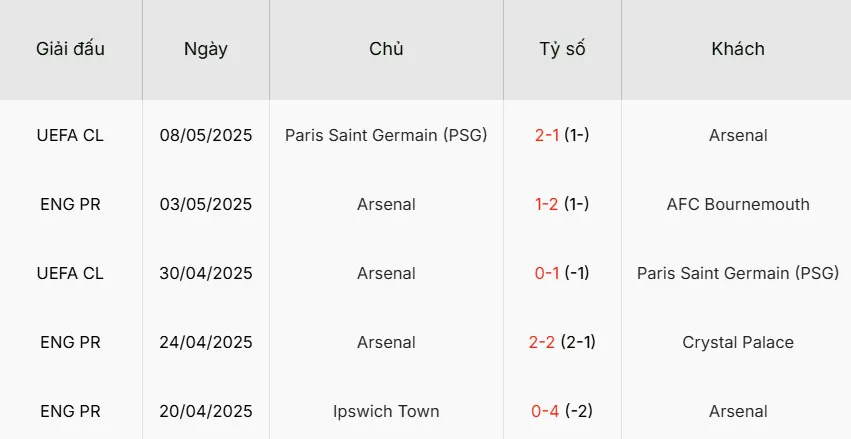This screenshot has height=439, width=851.
Task: Select the 08/05/2025 match date
Action: tap(206, 135)
